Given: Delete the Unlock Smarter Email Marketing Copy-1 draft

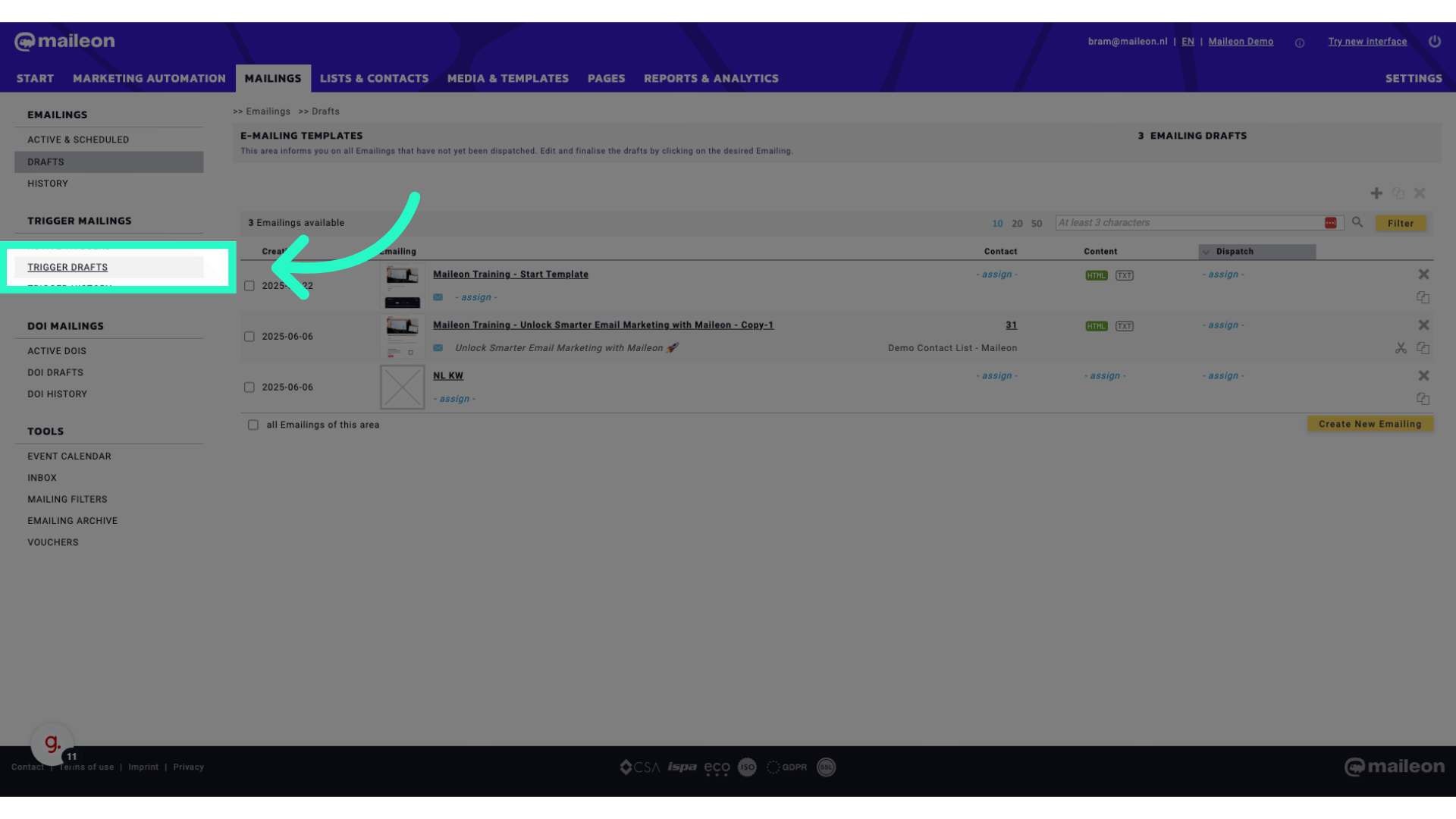Looking at the screenshot, I should tap(1423, 325).
